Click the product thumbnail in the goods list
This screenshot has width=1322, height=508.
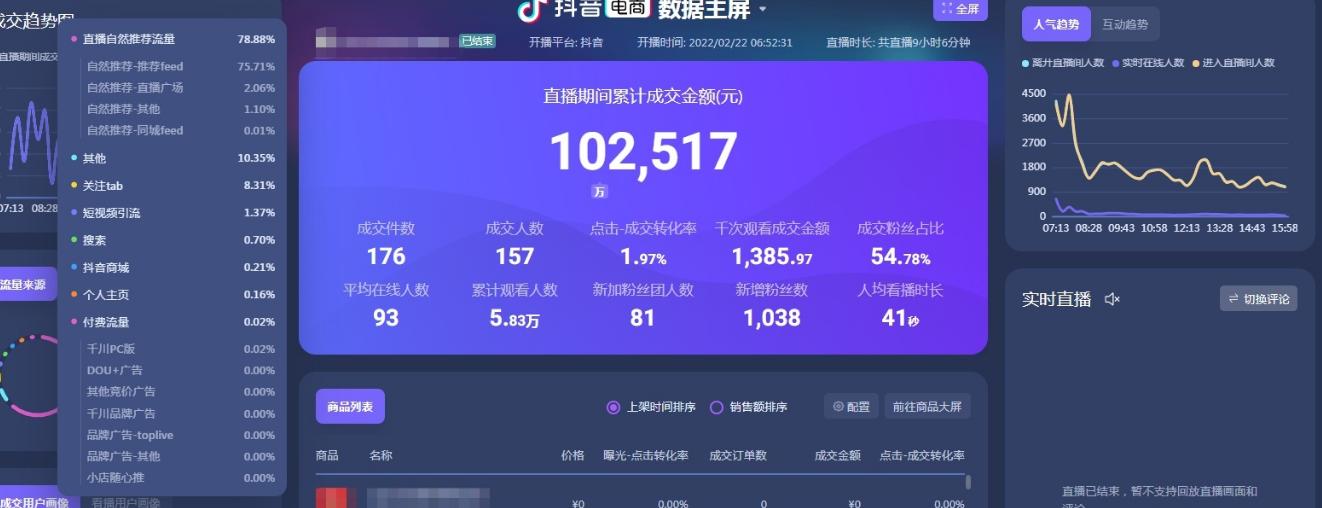click(337, 498)
